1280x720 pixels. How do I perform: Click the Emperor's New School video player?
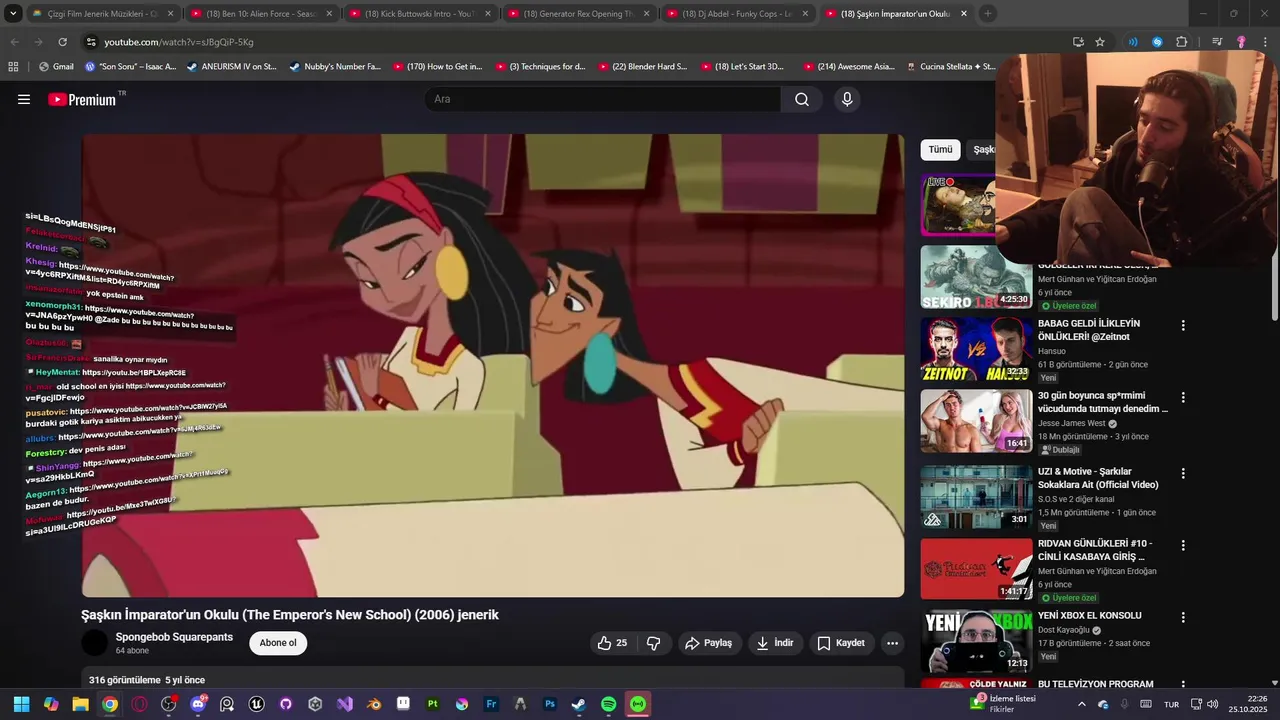493,366
